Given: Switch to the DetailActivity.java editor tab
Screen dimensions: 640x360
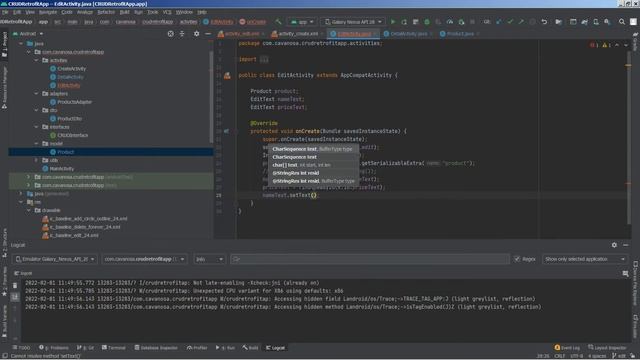Looking at the screenshot, I should pyautogui.click(x=408, y=34).
